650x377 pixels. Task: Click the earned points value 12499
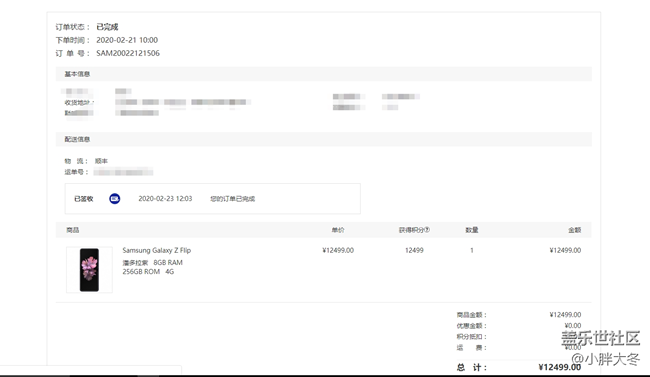click(x=414, y=250)
